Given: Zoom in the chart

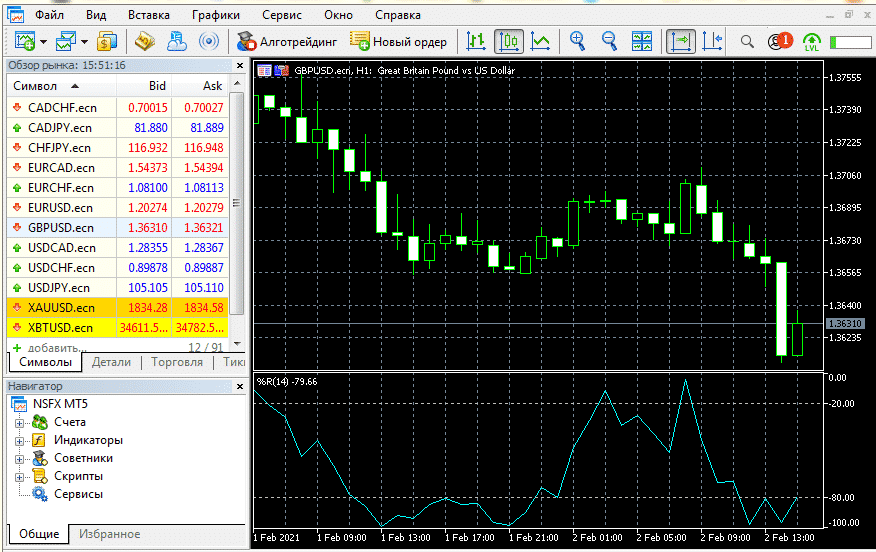Looking at the screenshot, I should point(577,41).
